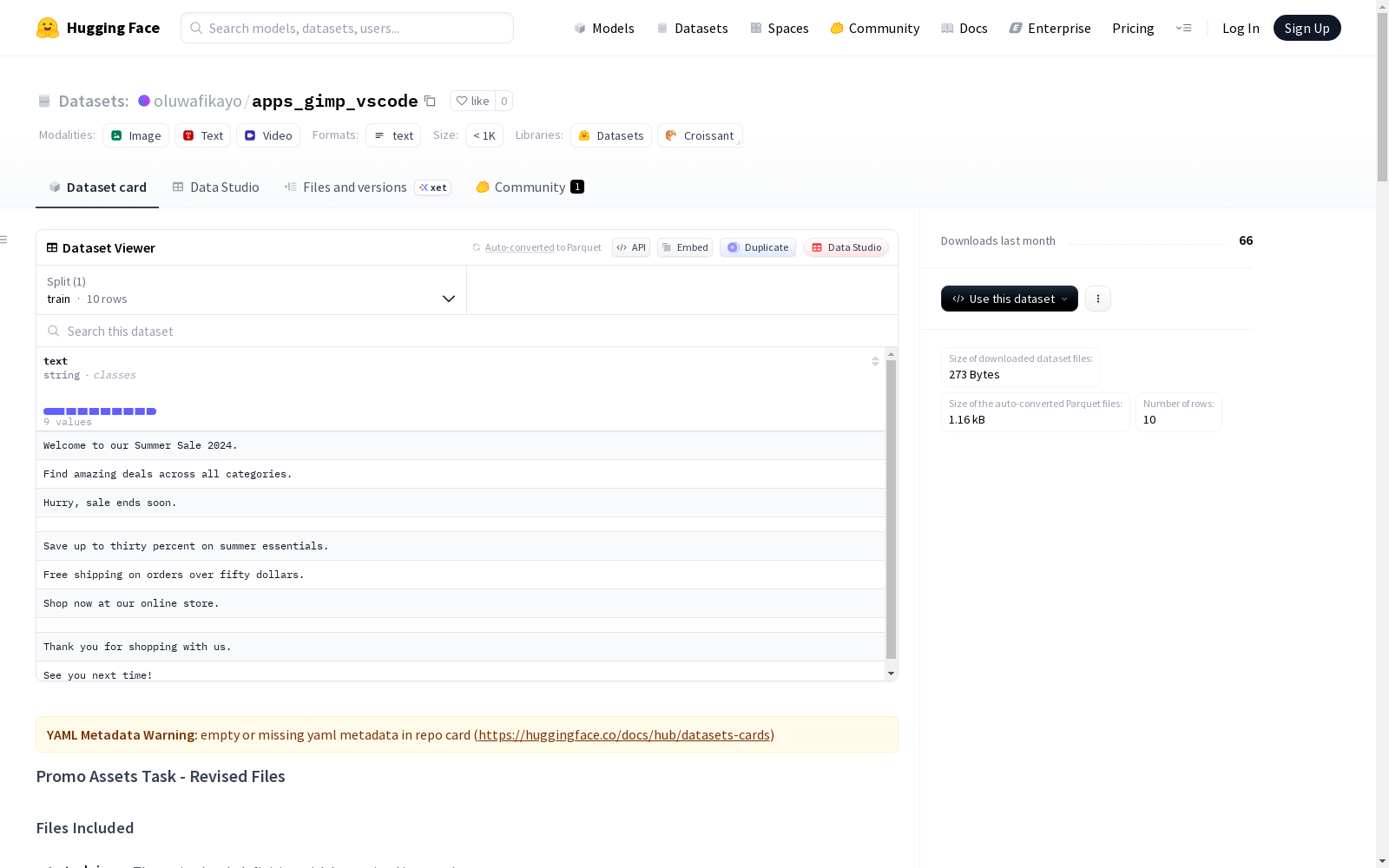The image size is (1389, 868).
Task: Select the text format tag
Action: coord(393,135)
